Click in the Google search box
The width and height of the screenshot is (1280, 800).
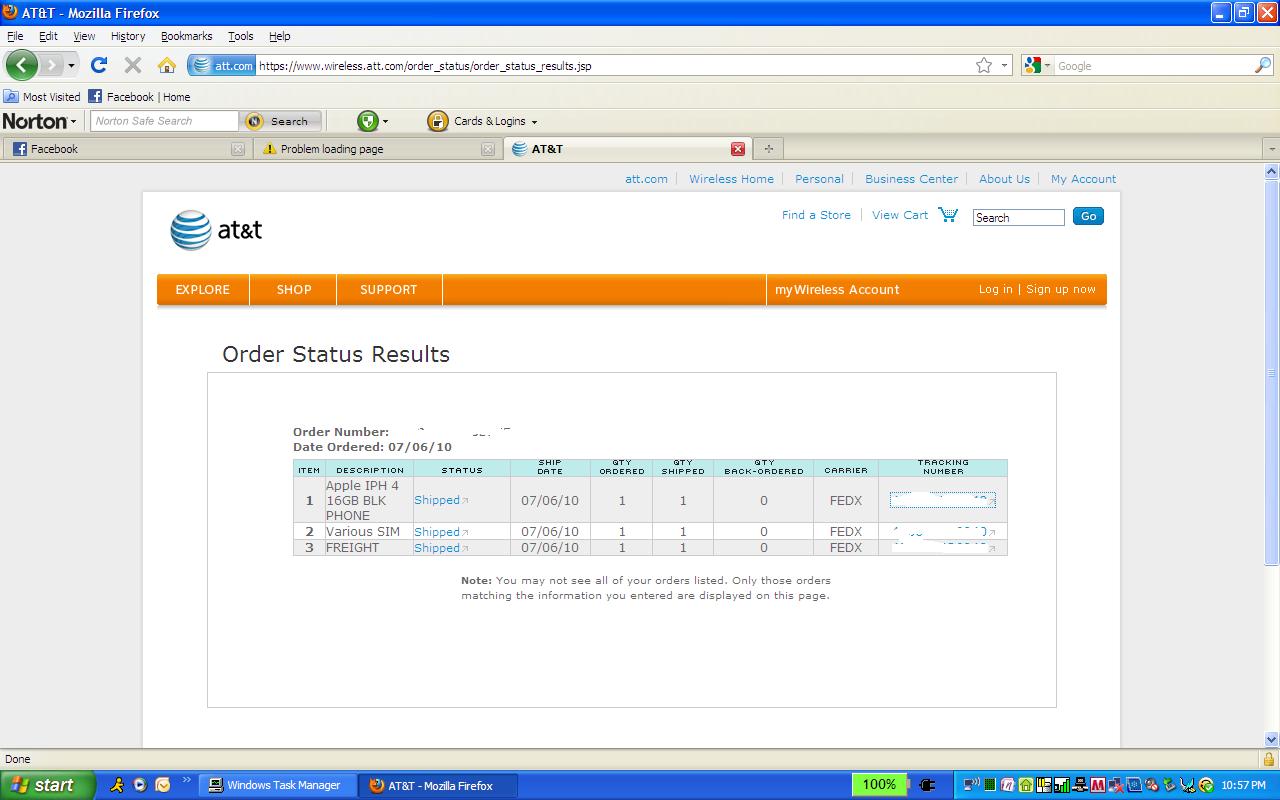coord(1154,65)
